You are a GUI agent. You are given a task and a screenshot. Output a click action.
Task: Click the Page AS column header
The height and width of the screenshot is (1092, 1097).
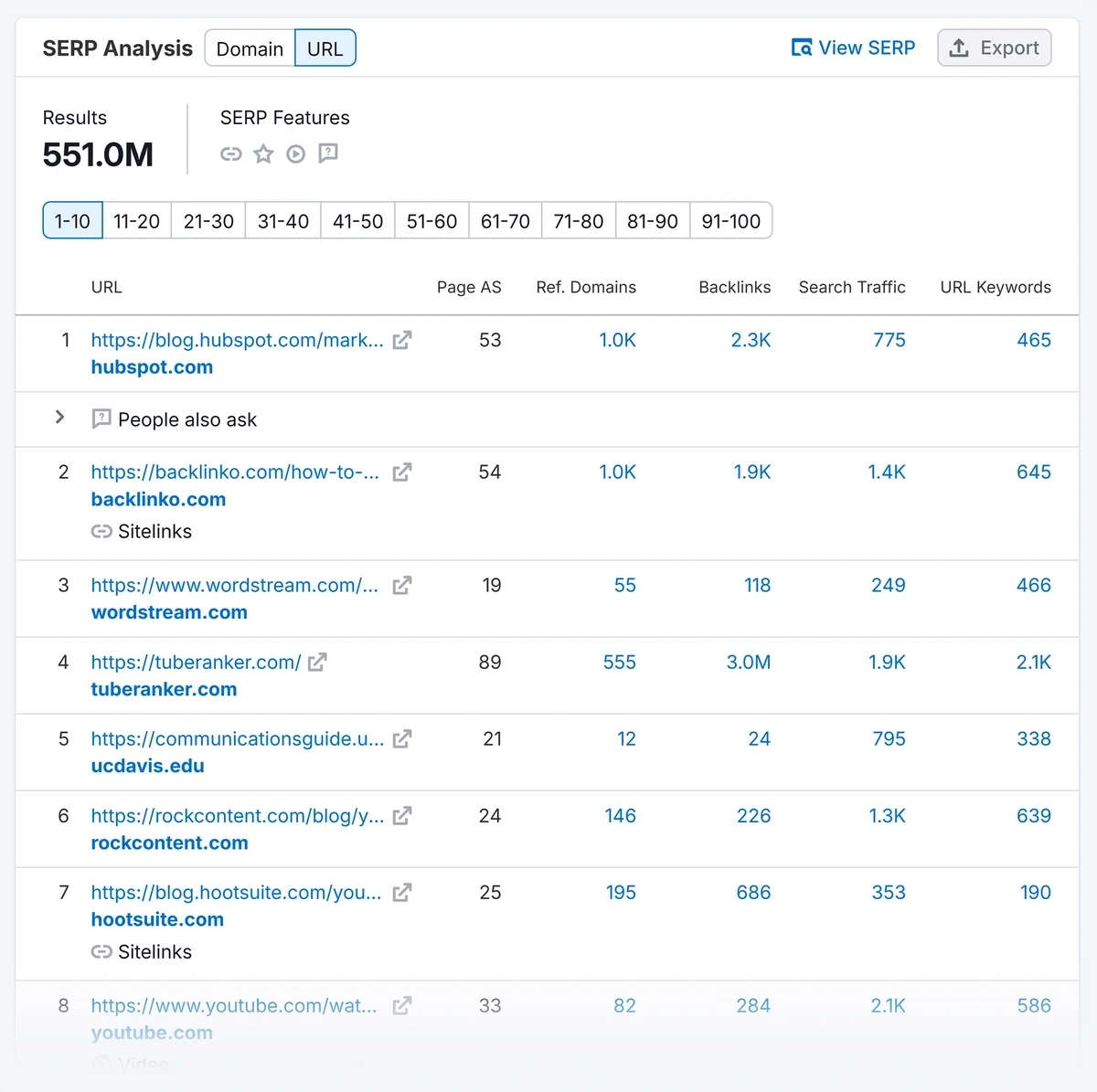(469, 287)
